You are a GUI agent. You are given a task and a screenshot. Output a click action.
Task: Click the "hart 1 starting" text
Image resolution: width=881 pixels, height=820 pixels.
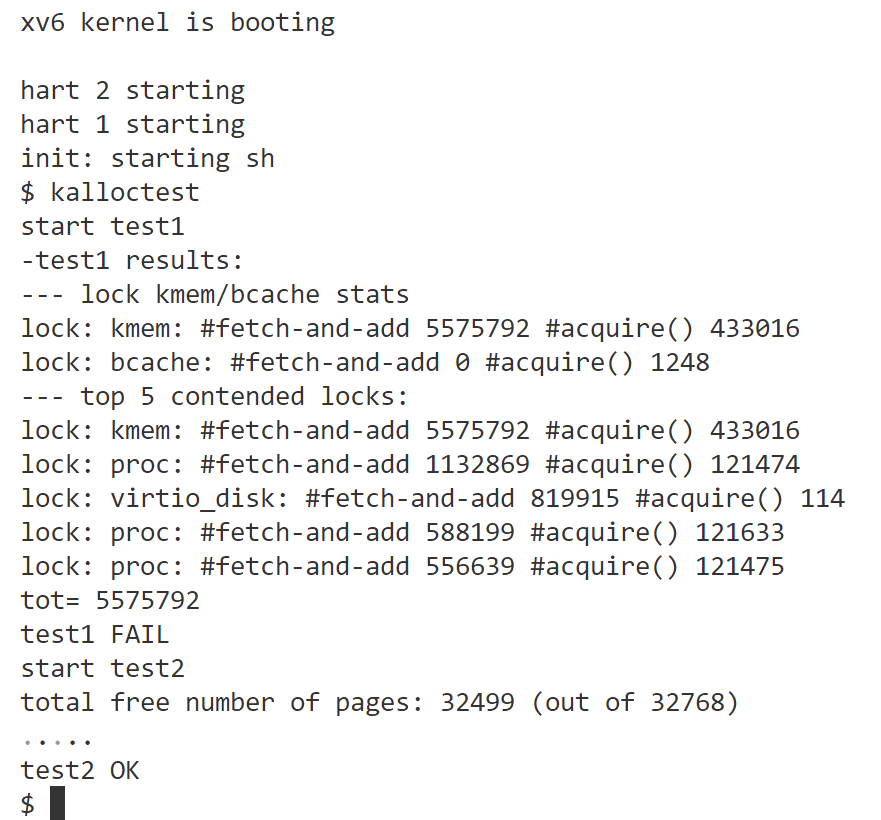[x=132, y=124]
